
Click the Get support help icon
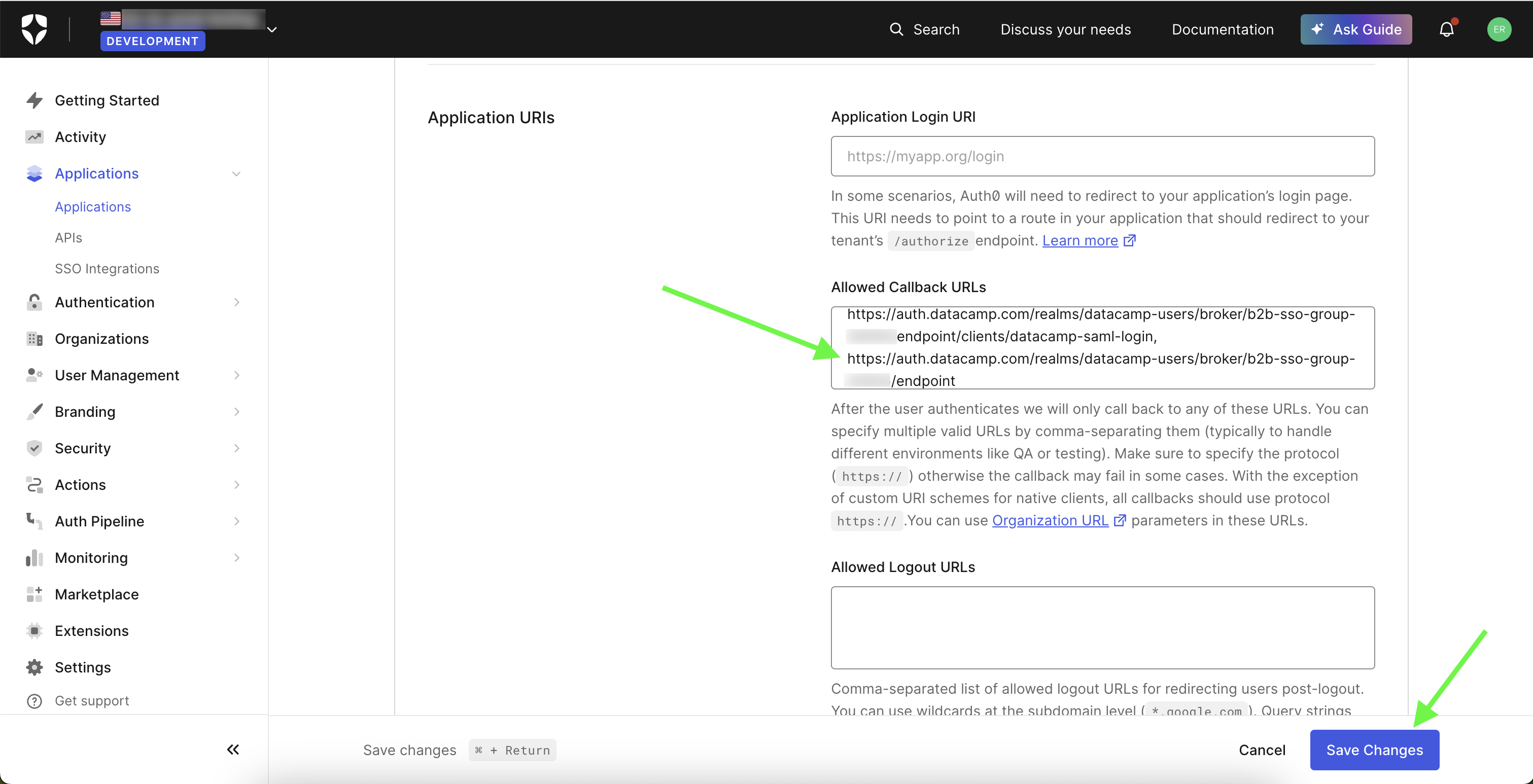(34, 701)
